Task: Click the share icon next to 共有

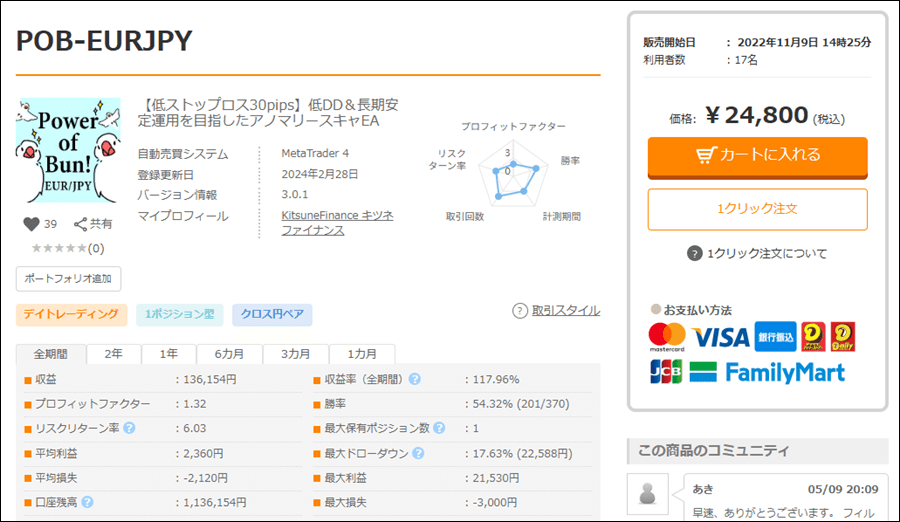Action: [x=80, y=224]
